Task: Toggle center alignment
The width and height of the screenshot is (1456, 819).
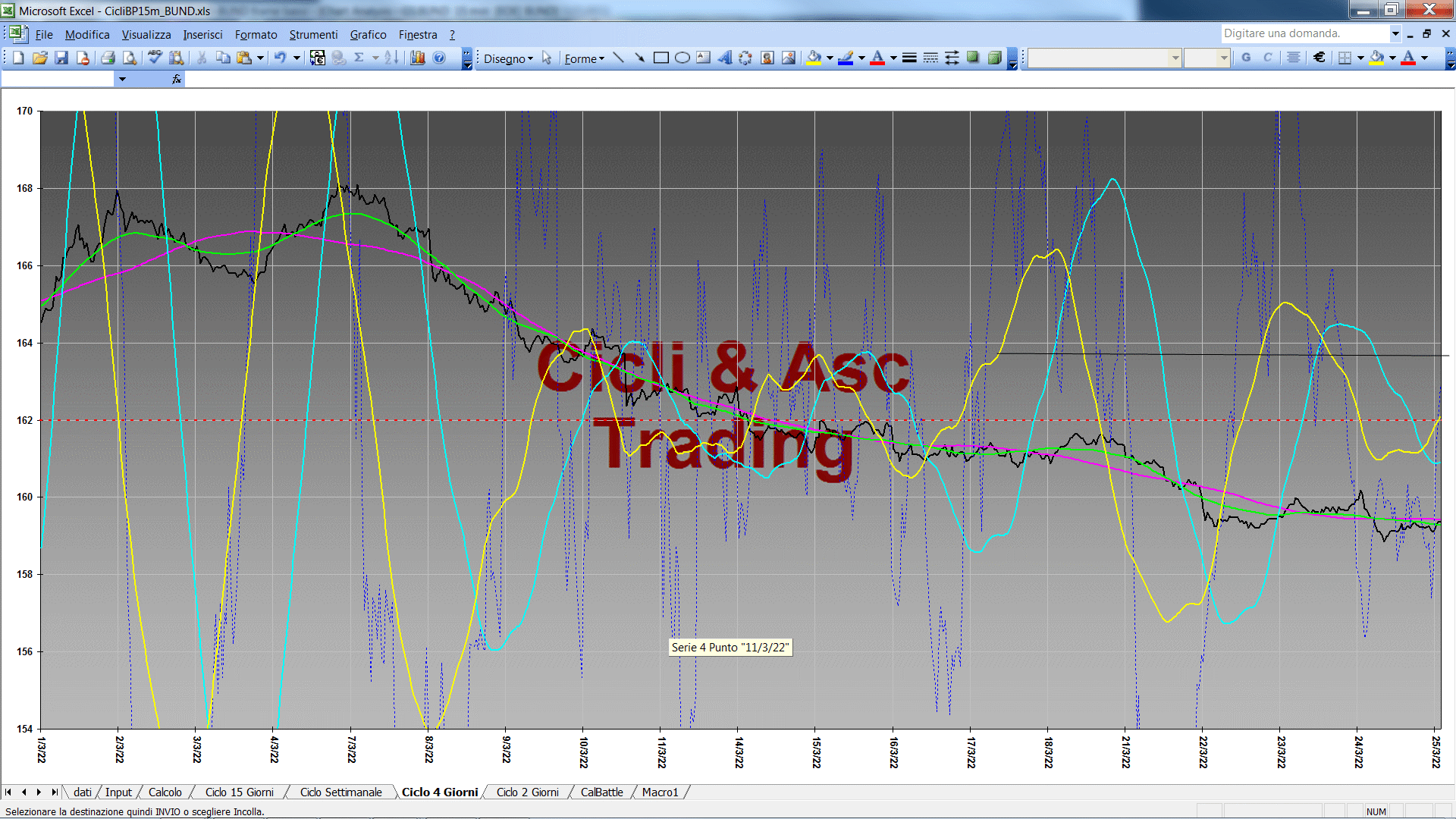Action: click(1294, 58)
